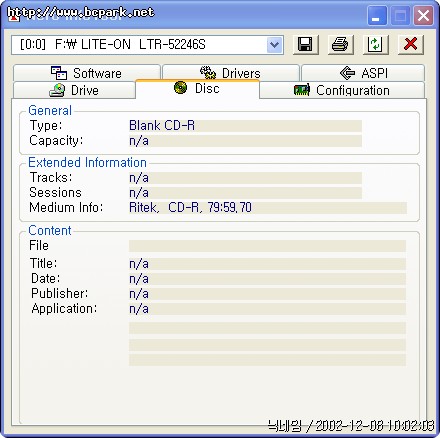
Task: Click the Ritek CD-R 79:59.70 medium info
Action: 268,208
